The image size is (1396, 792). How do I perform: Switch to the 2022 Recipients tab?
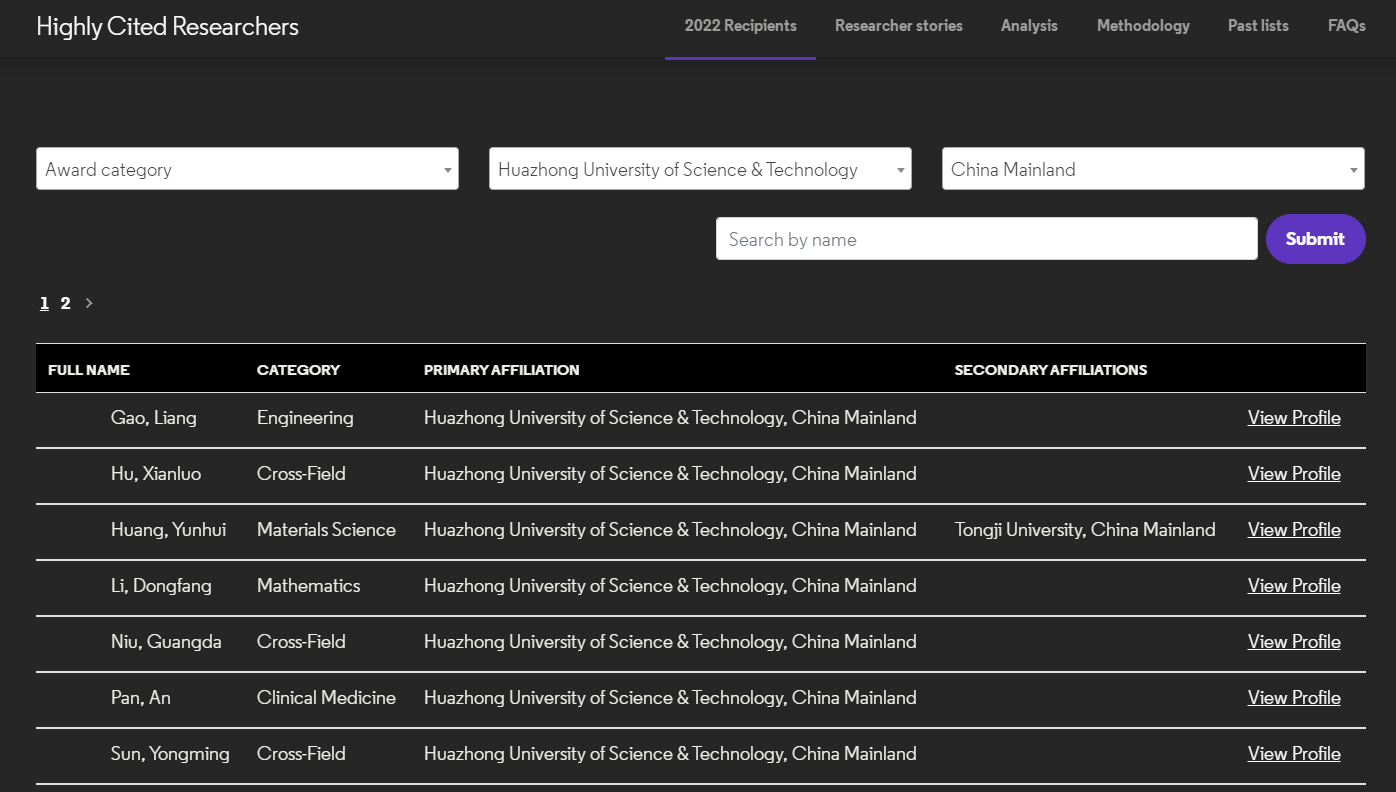click(740, 26)
